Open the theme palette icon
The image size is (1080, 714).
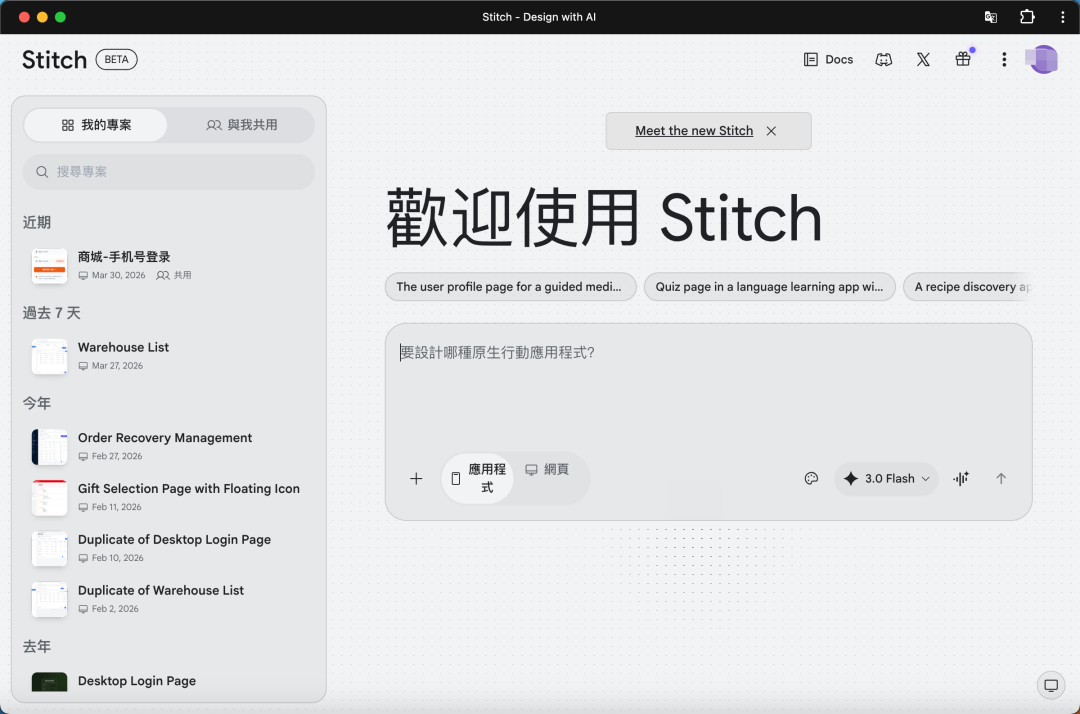coord(811,479)
